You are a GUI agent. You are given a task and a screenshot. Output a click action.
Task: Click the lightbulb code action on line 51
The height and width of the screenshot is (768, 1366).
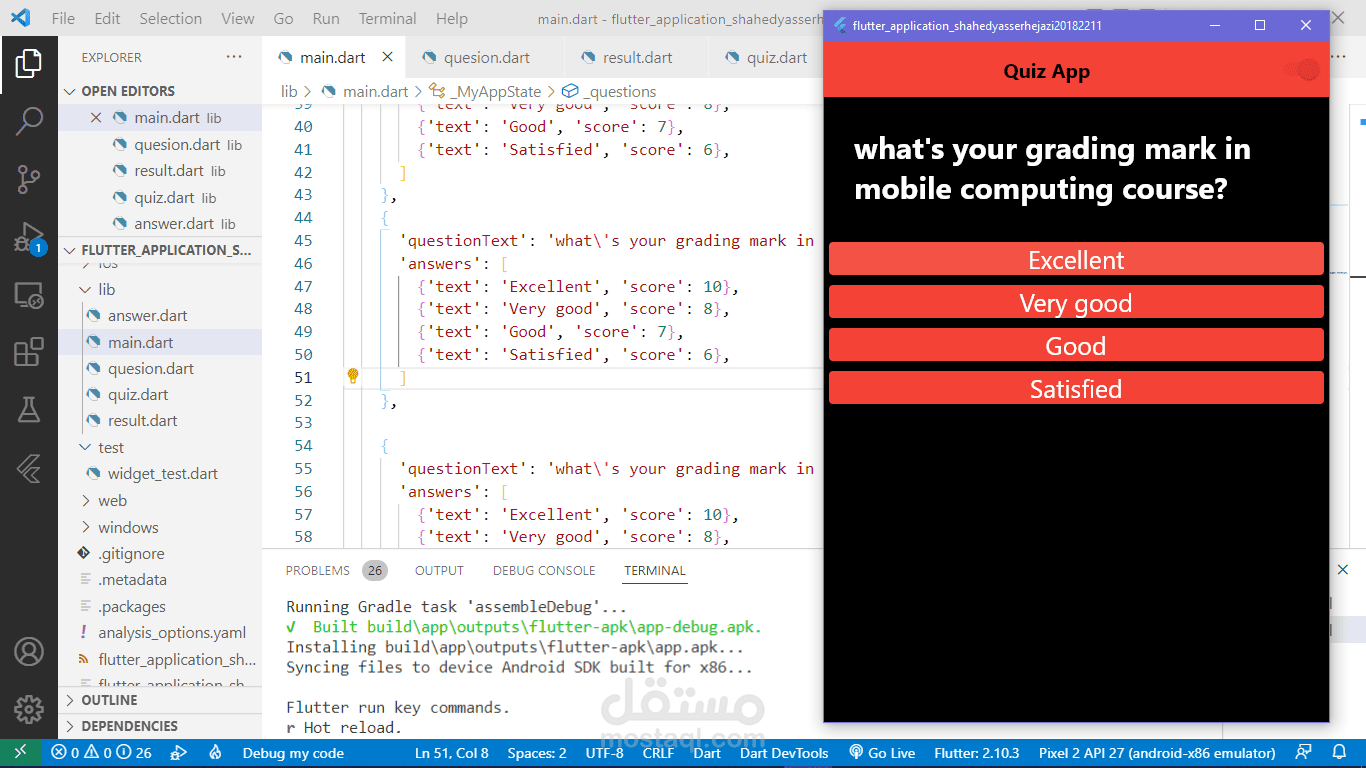point(353,376)
